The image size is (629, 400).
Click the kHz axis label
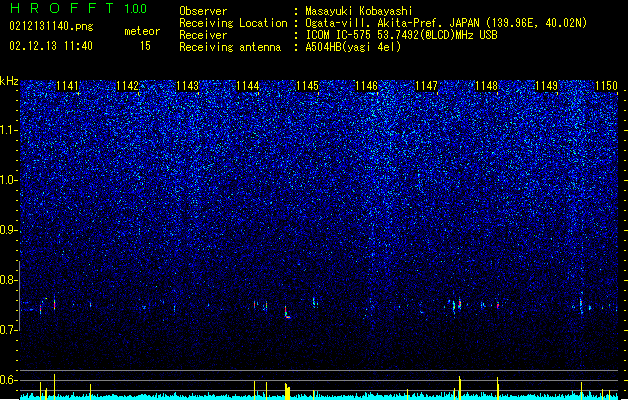[9, 81]
